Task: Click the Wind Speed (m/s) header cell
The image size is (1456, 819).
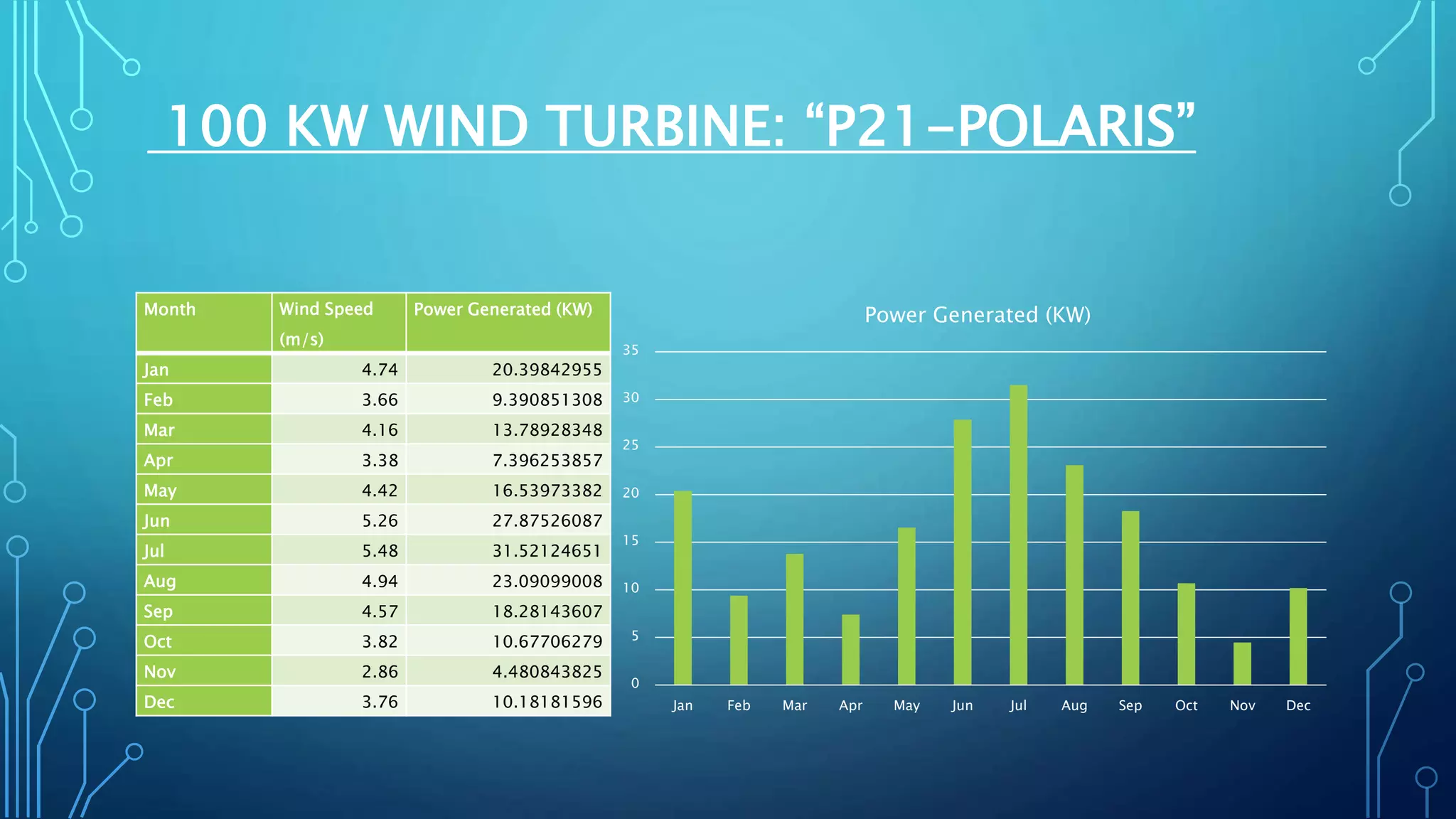Action: (338, 323)
